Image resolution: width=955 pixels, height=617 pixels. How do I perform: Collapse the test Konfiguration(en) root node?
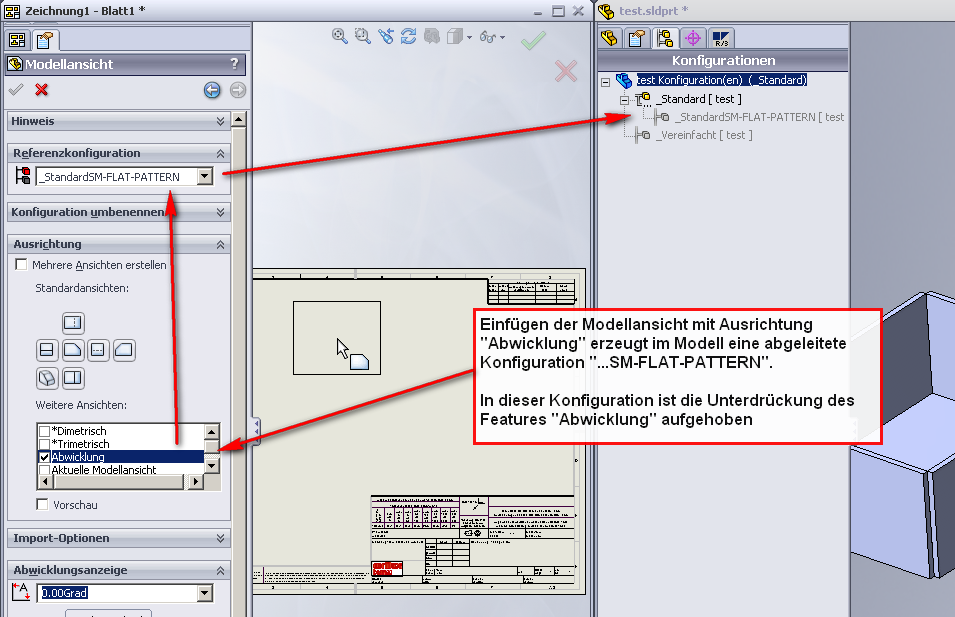coord(605,81)
